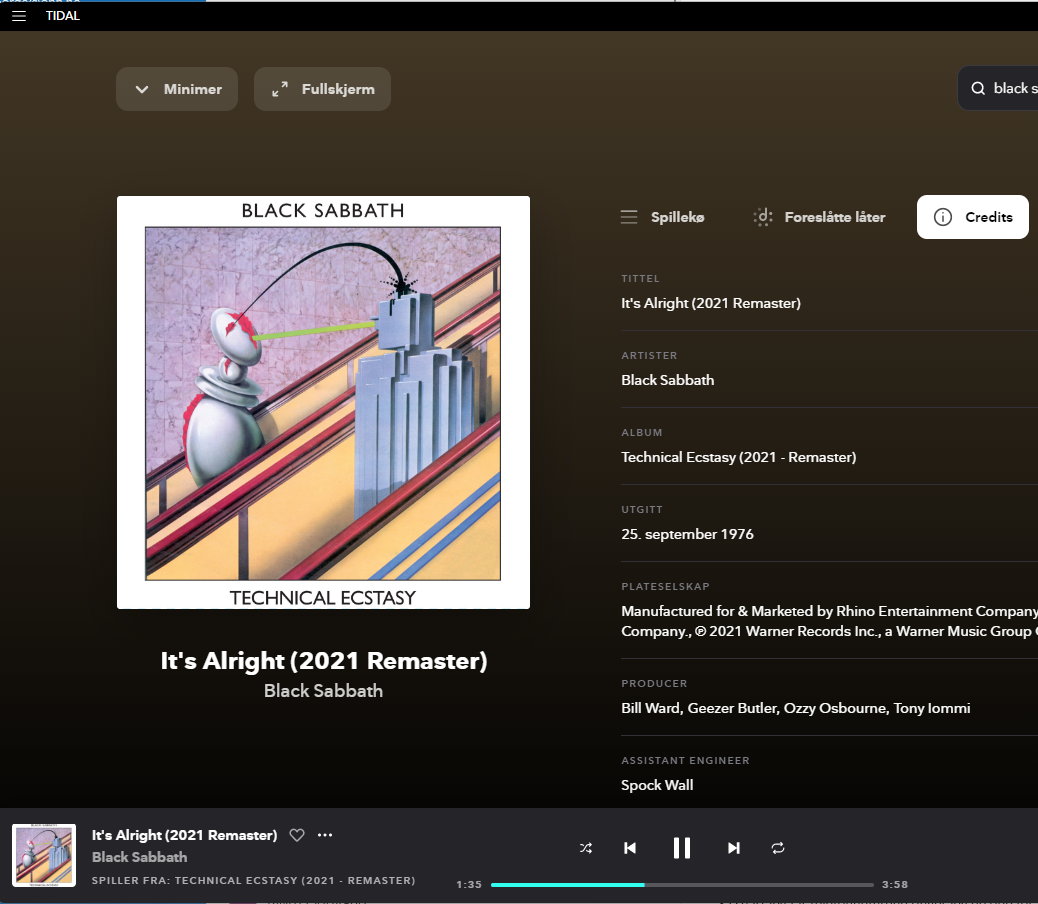This screenshot has width=1038, height=904.
Task: Open the Black Sabbath artist under ARTISTER
Action: click(x=667, y=380)
